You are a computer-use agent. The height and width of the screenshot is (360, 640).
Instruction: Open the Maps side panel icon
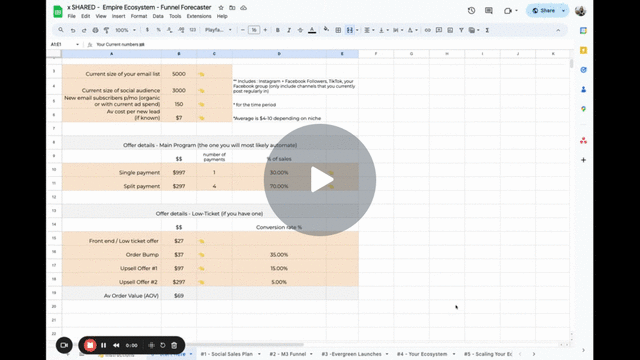pos(583,109)
